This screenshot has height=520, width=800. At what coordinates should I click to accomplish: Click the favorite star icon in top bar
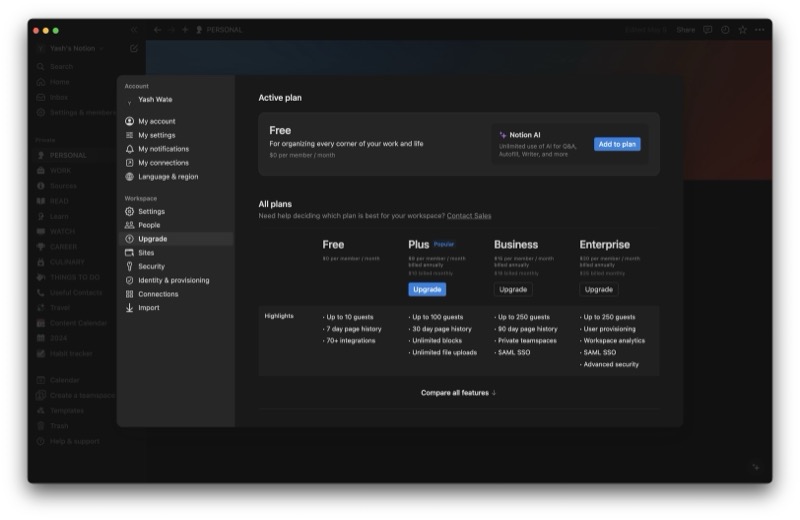coord(742,30)
